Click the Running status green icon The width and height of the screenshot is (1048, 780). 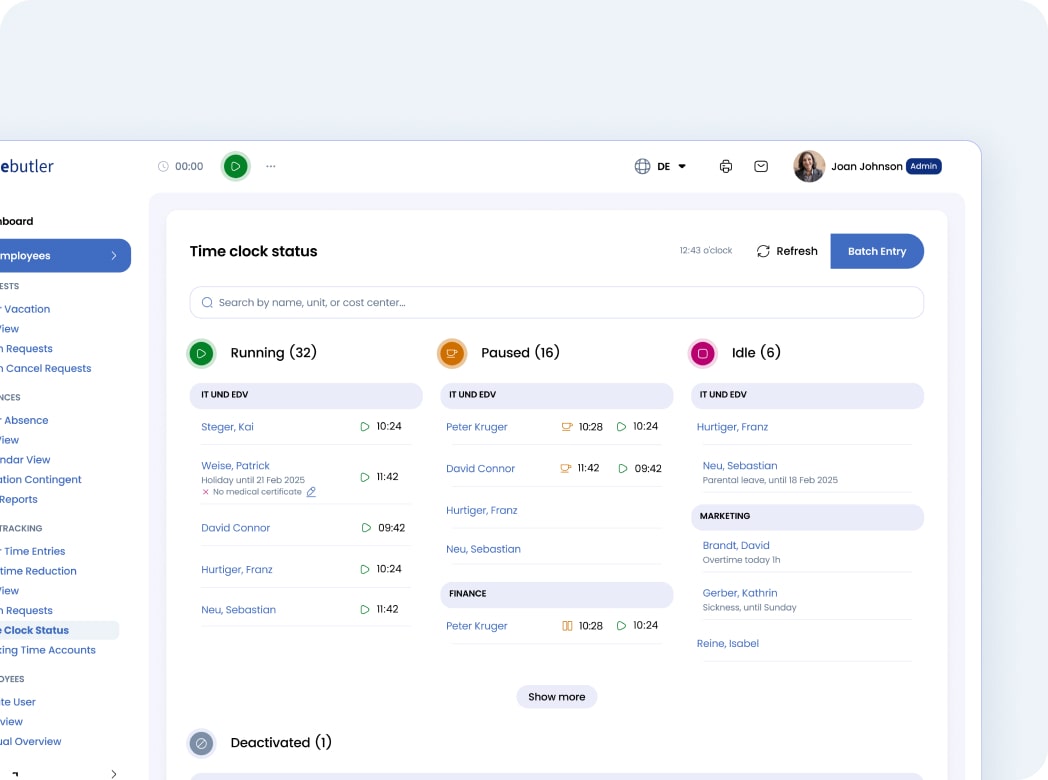(202, 353)
